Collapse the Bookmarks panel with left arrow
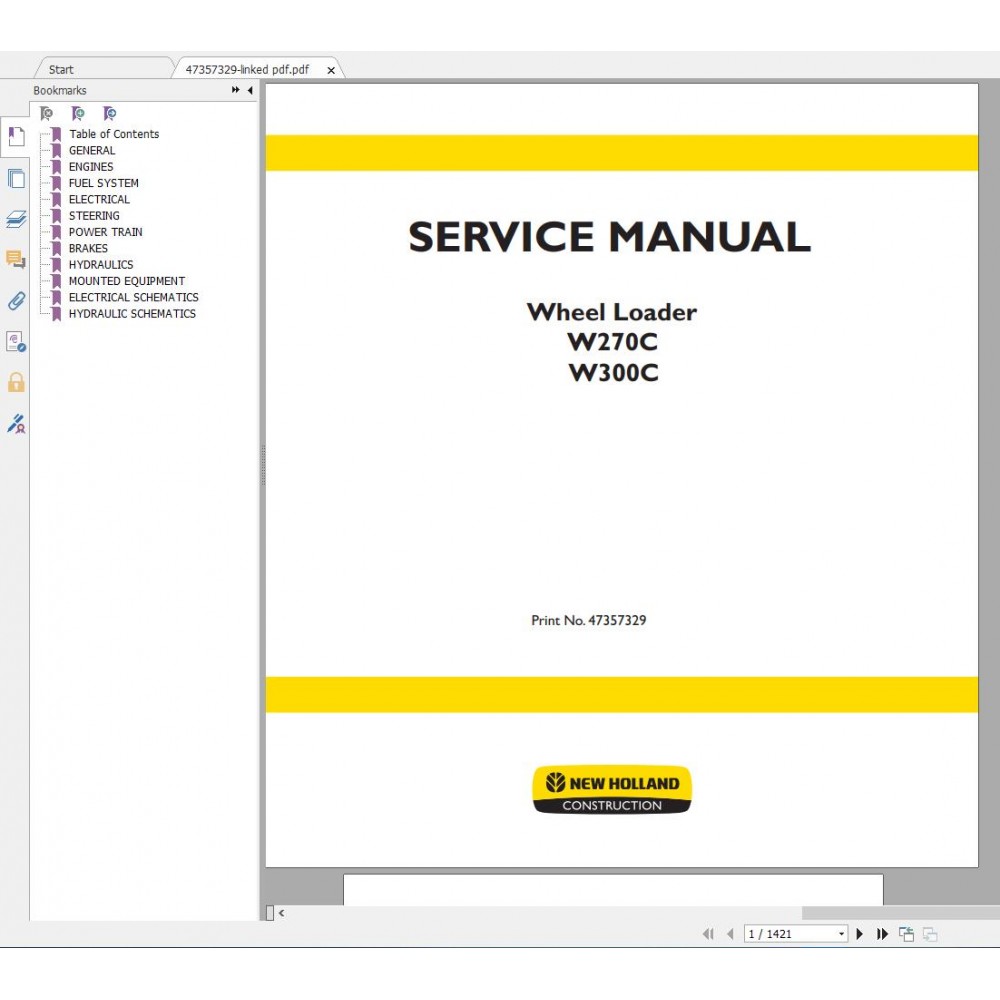The image size is (1000, 1000). pos(250,90)
